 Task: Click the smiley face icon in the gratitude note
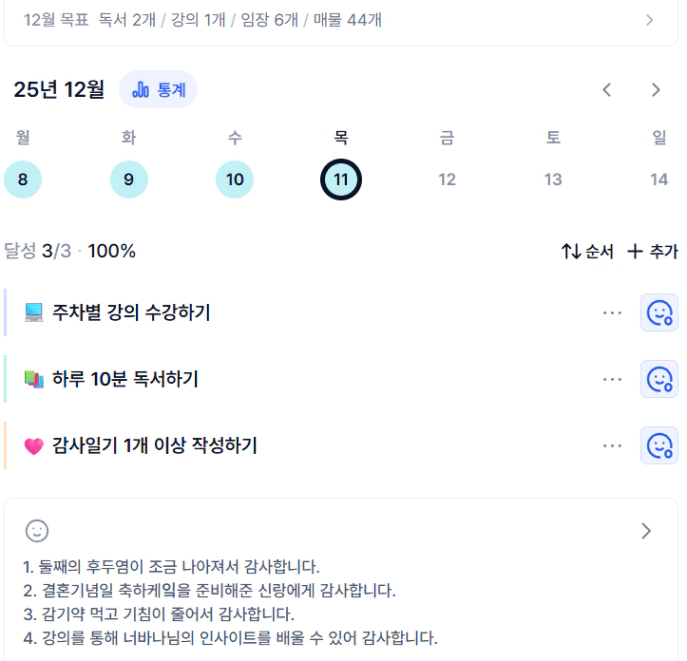37,531
